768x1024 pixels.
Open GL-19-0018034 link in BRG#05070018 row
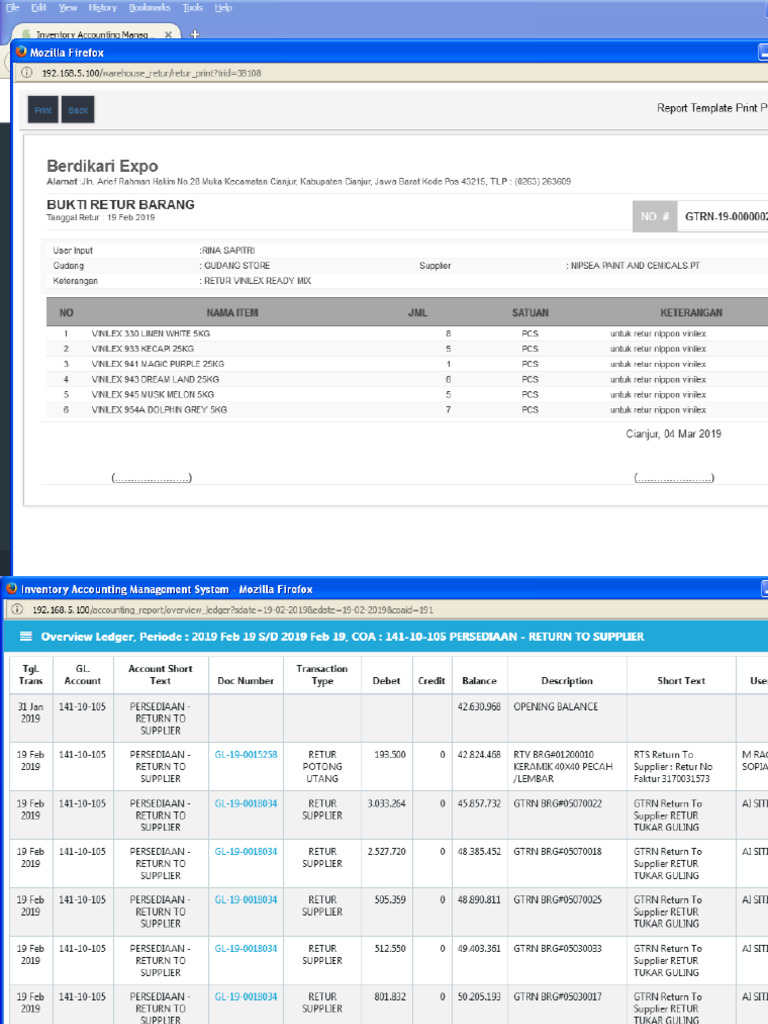point(246,852)
